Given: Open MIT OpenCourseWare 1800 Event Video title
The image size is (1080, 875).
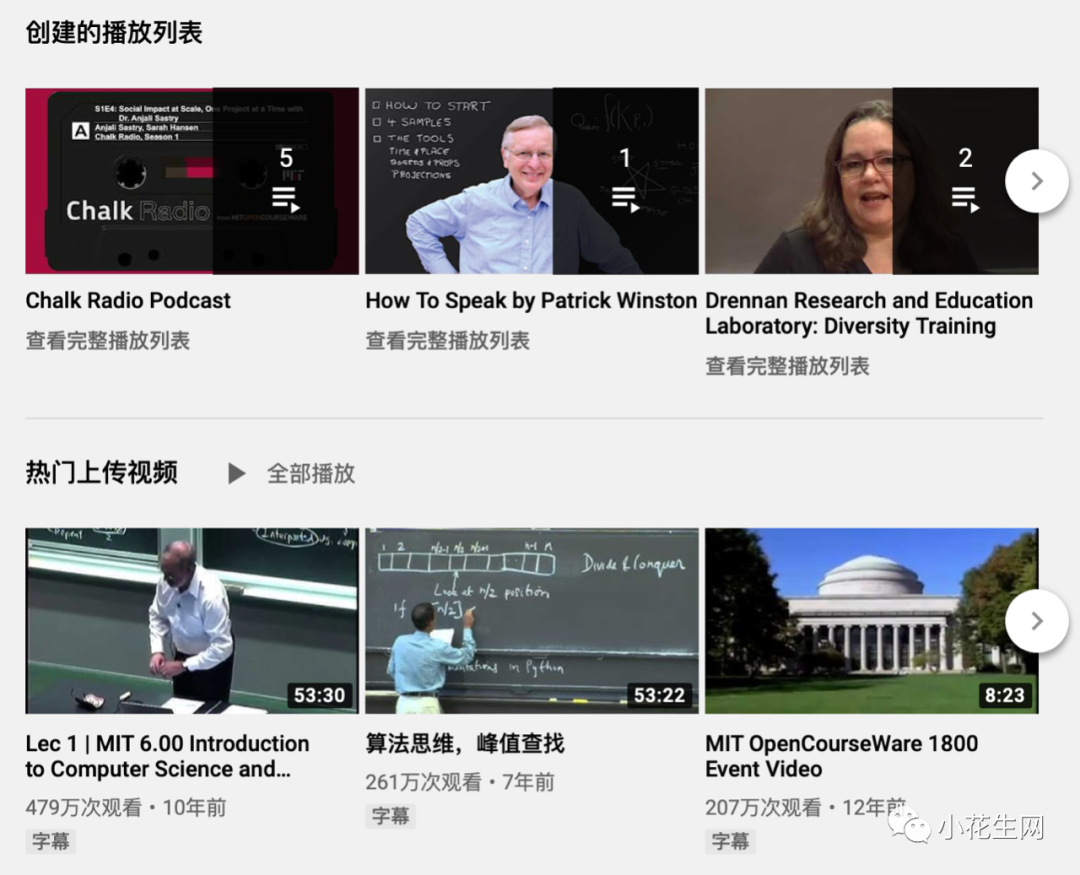Looking at the screenshot, I should 841,756.
